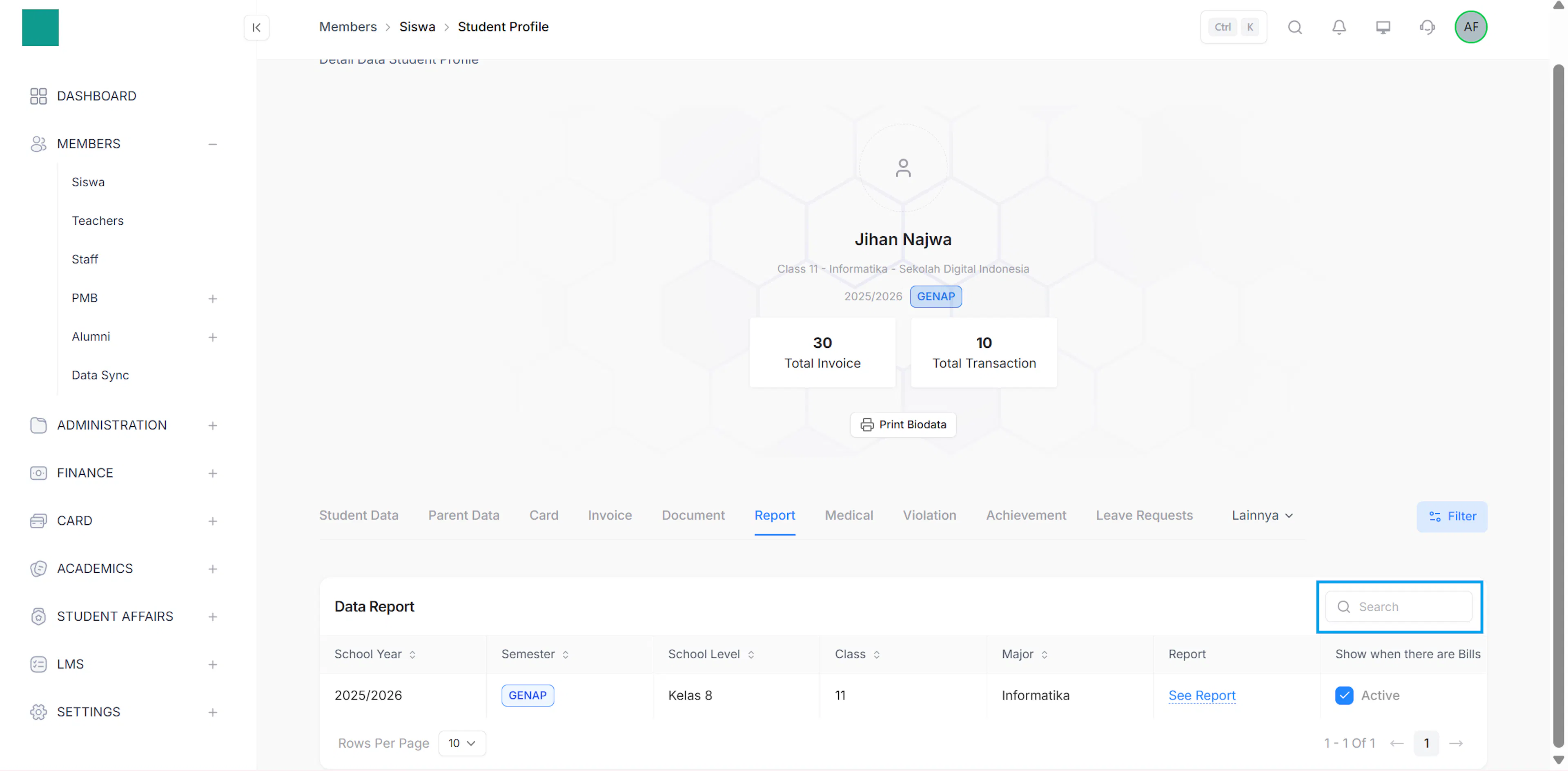Click the Filter button
Screen dimensions: 1568x771
click(1452, 516)
